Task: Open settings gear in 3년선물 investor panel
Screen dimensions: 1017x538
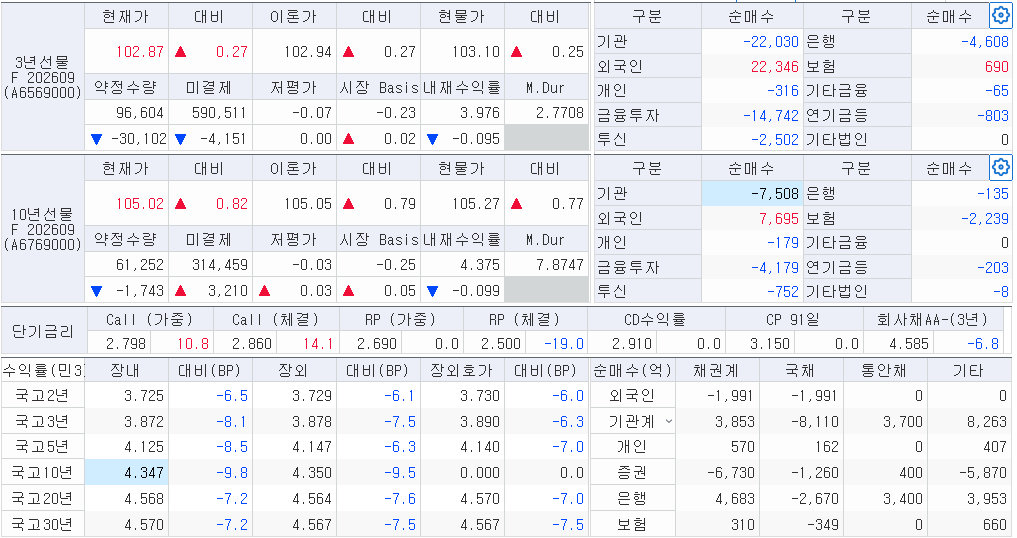Action: pyautogui.click(x=1000, y=15)
